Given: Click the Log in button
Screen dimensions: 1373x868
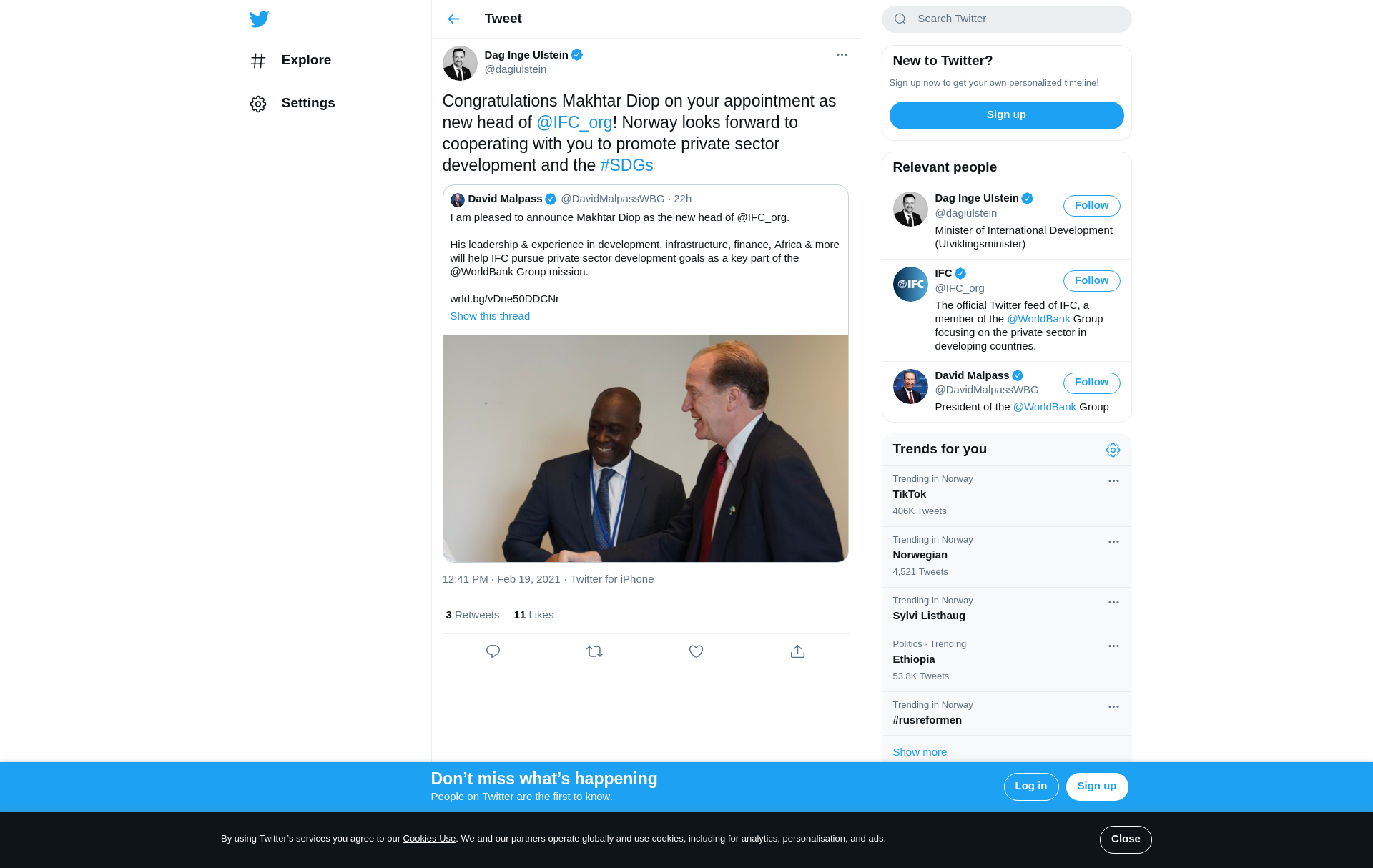Looking at the screenshot, I should coord(1030,786).
